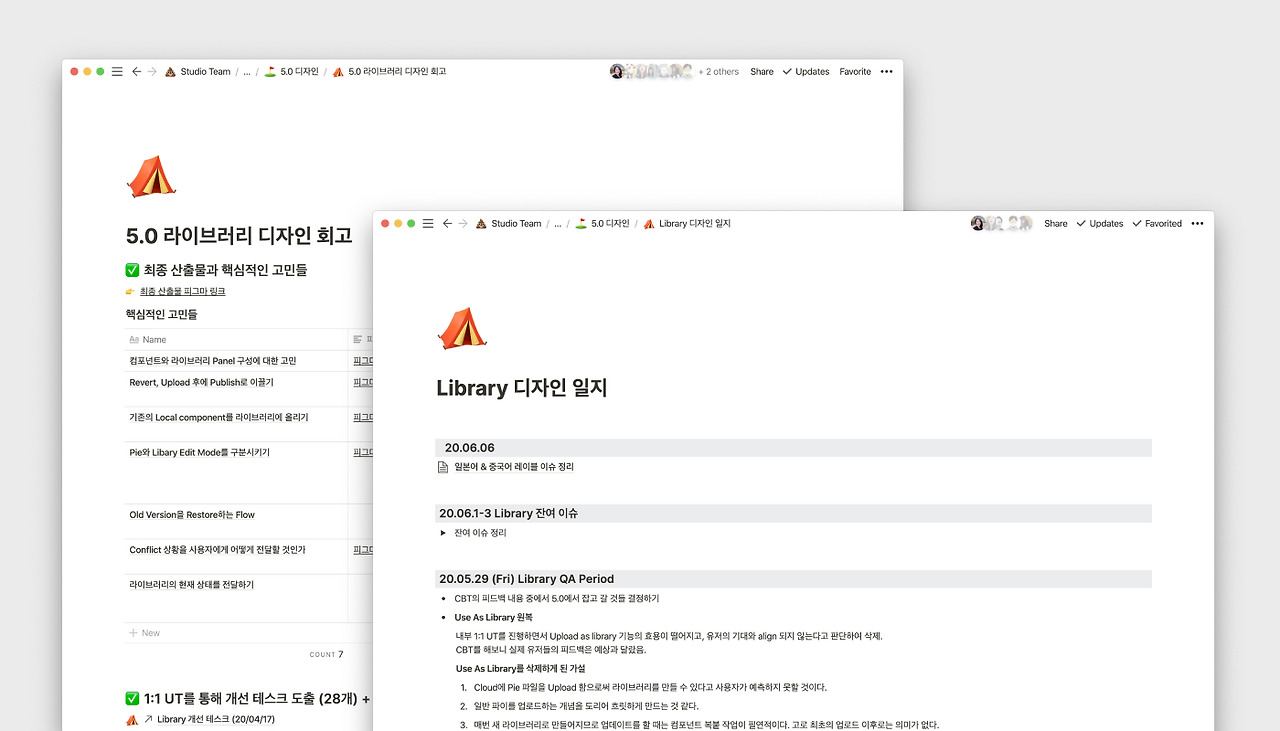Click the Use As Library를 삭제하게 된 가설 subheading
This screenshot has width=1280, height=731.
[520, 669]
